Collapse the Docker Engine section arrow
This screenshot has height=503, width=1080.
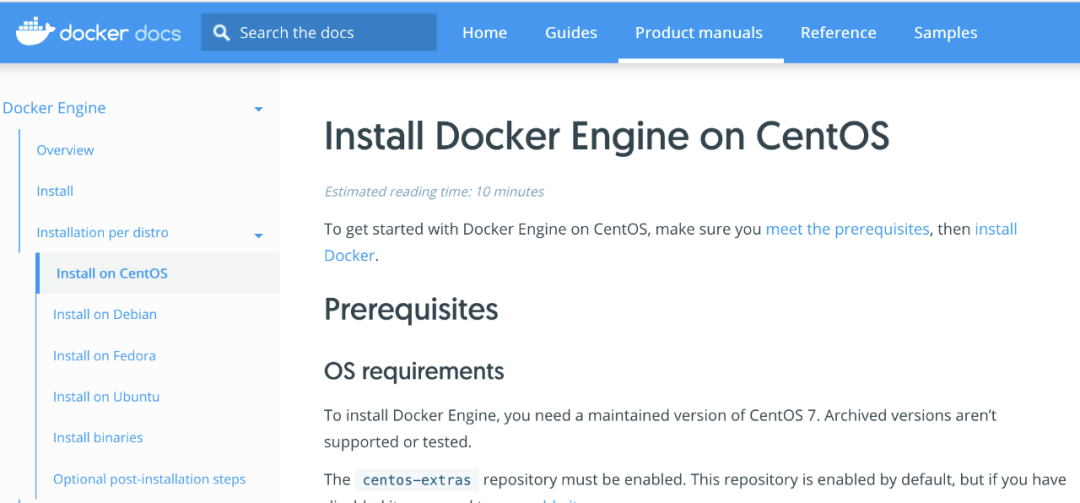[x=258, y=109]
